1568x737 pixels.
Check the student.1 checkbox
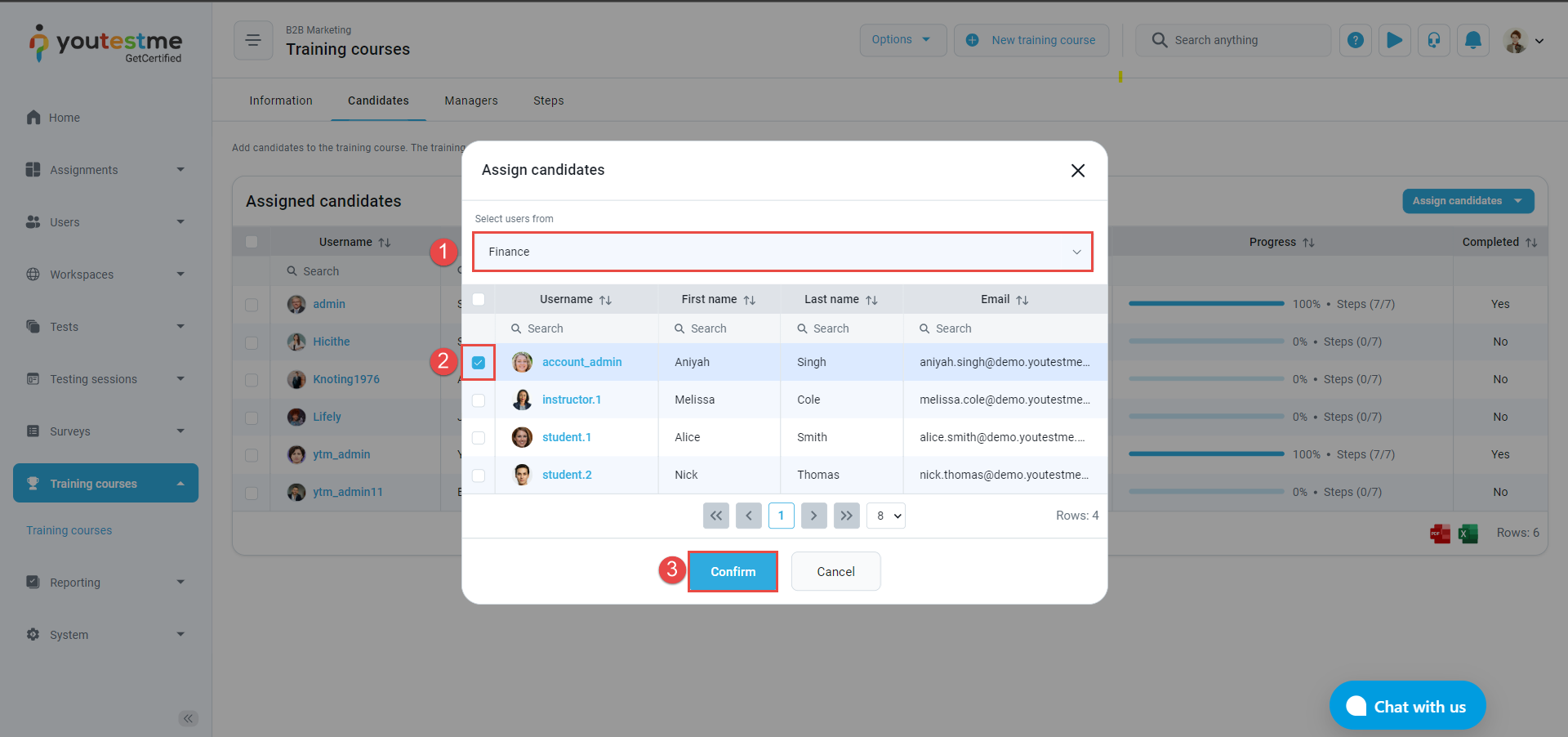click(479, 438)
